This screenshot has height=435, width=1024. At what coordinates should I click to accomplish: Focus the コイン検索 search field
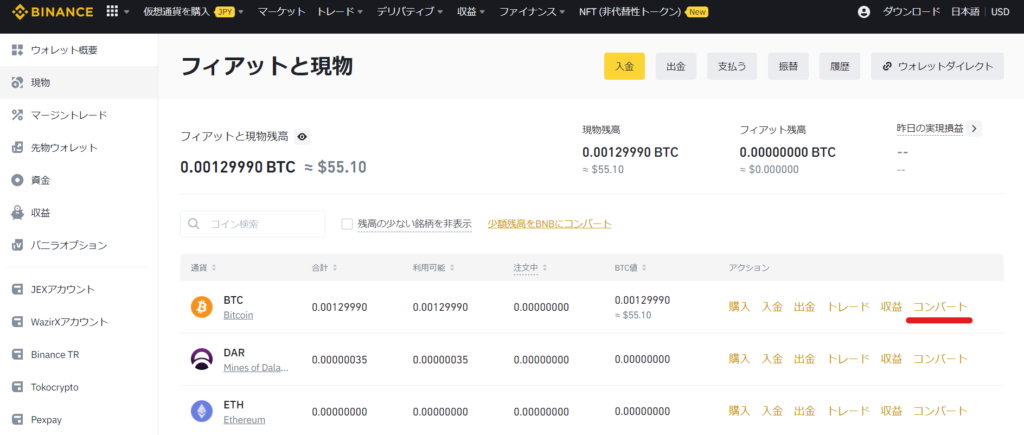click(253, 224)
